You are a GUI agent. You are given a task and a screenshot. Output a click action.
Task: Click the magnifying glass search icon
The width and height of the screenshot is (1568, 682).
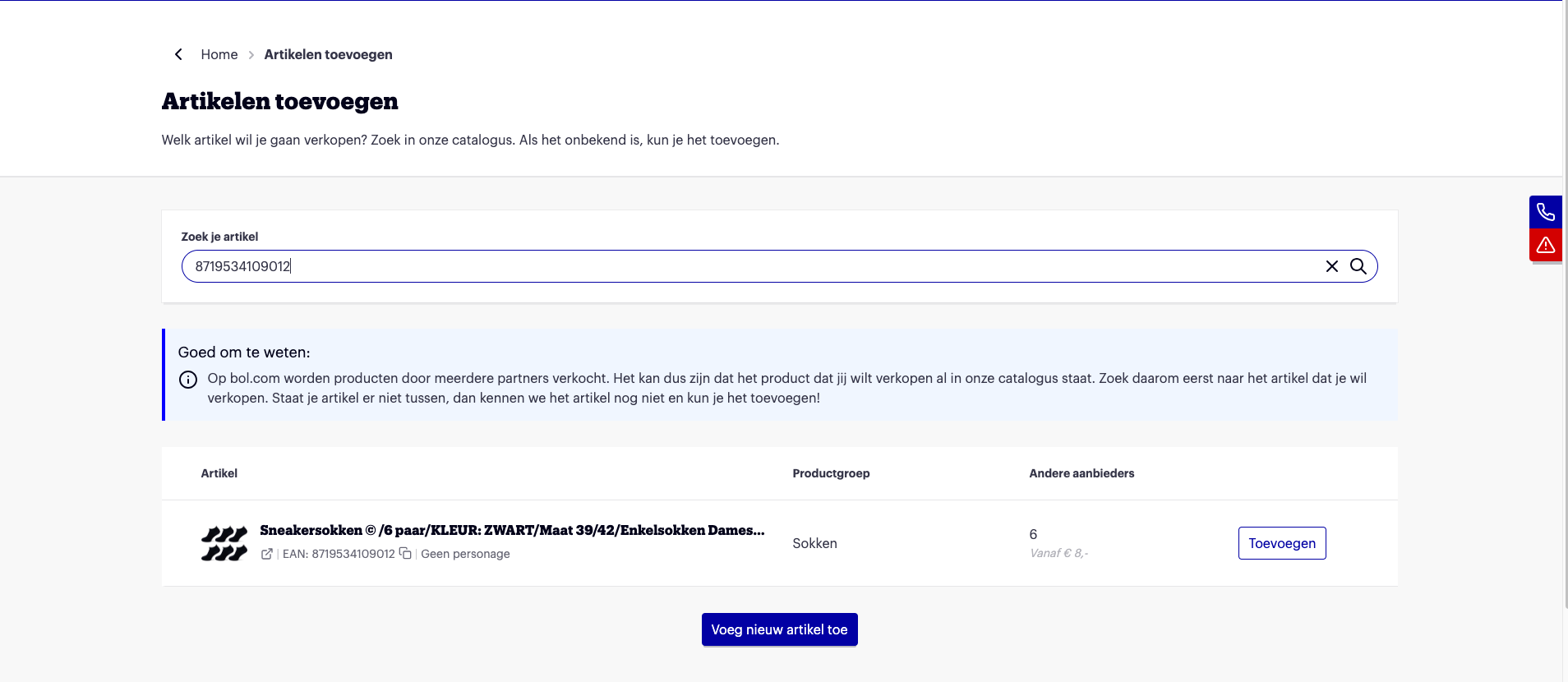[1358, 266]
